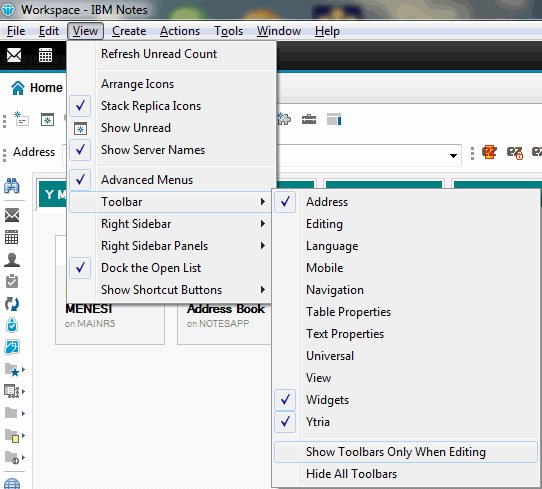Open the Actions menu
542x489 pixels.
point(180,31)
